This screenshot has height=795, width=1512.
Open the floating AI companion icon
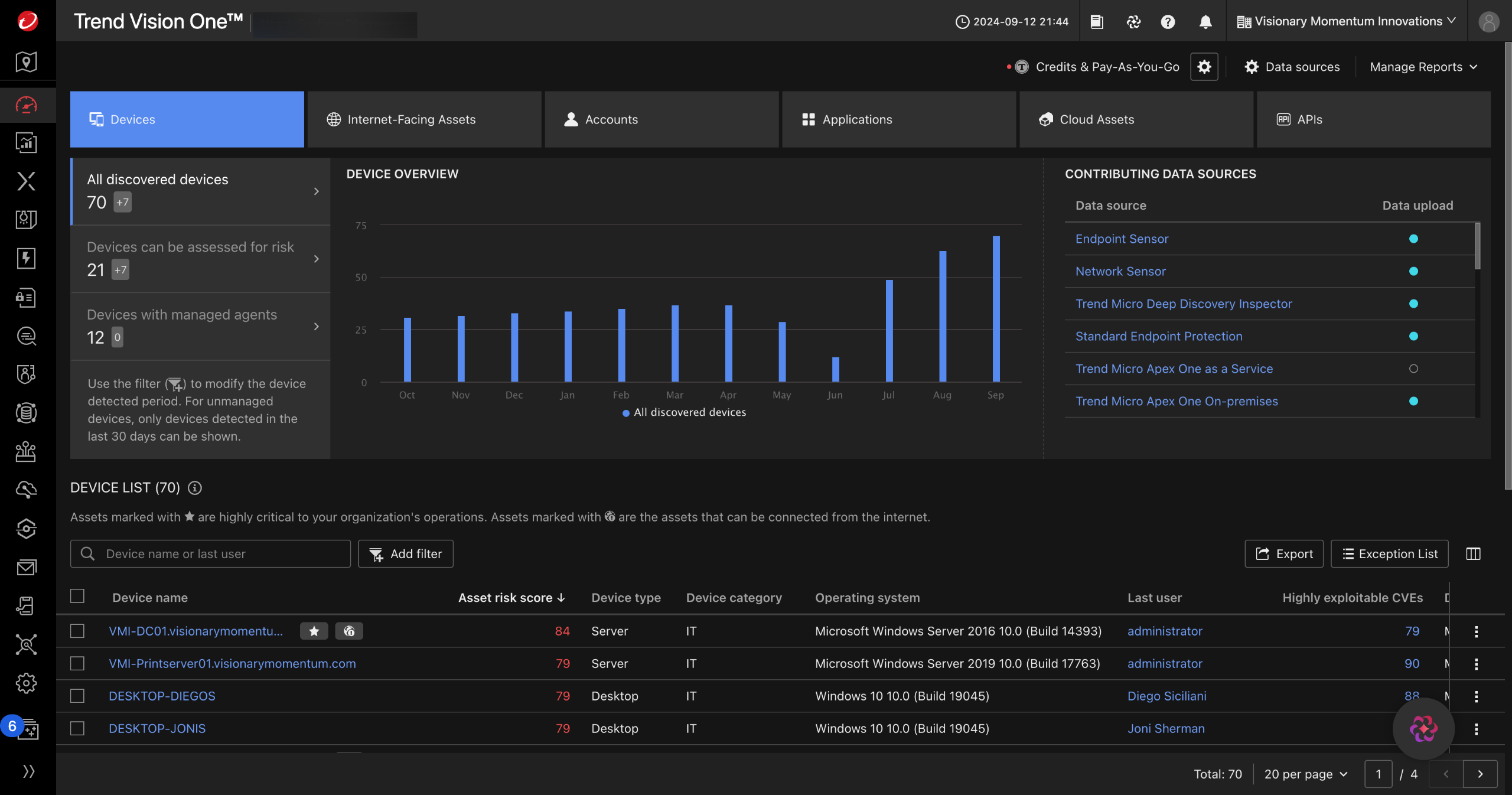[1423, 728]
